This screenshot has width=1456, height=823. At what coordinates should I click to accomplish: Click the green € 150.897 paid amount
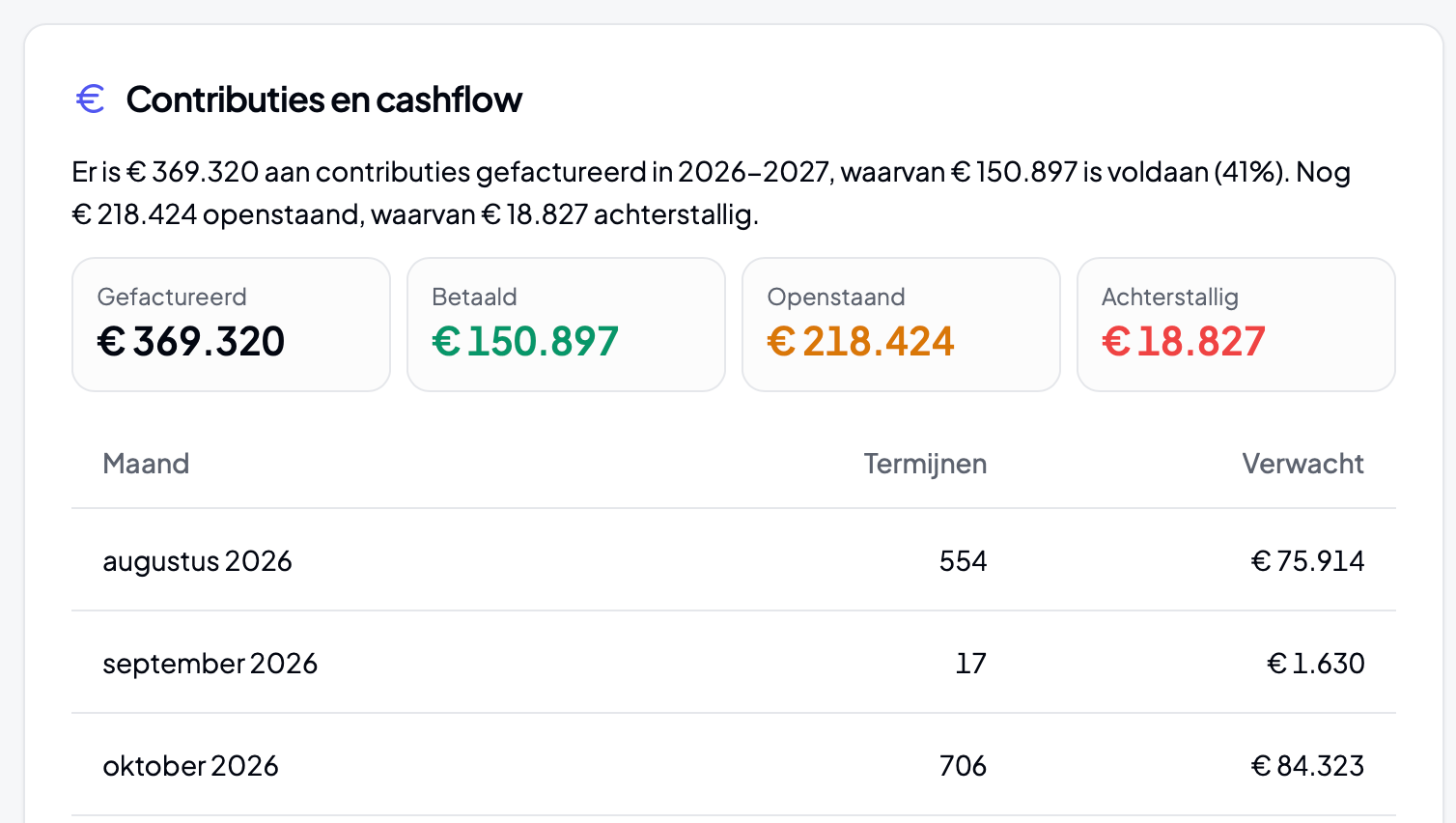(525, 341)
